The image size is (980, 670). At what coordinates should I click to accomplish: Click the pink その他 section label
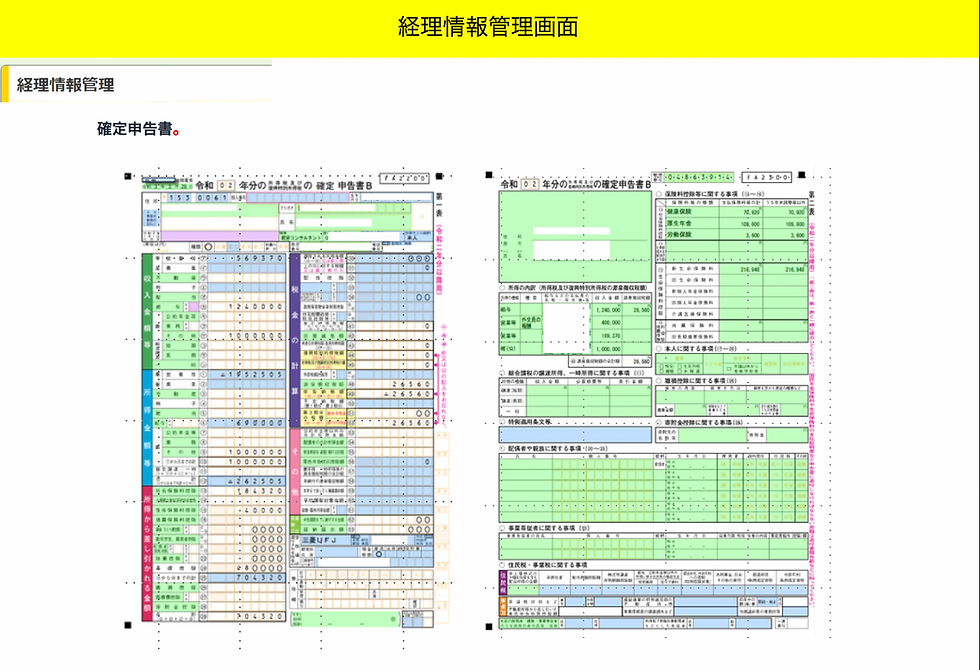(295, 471)
